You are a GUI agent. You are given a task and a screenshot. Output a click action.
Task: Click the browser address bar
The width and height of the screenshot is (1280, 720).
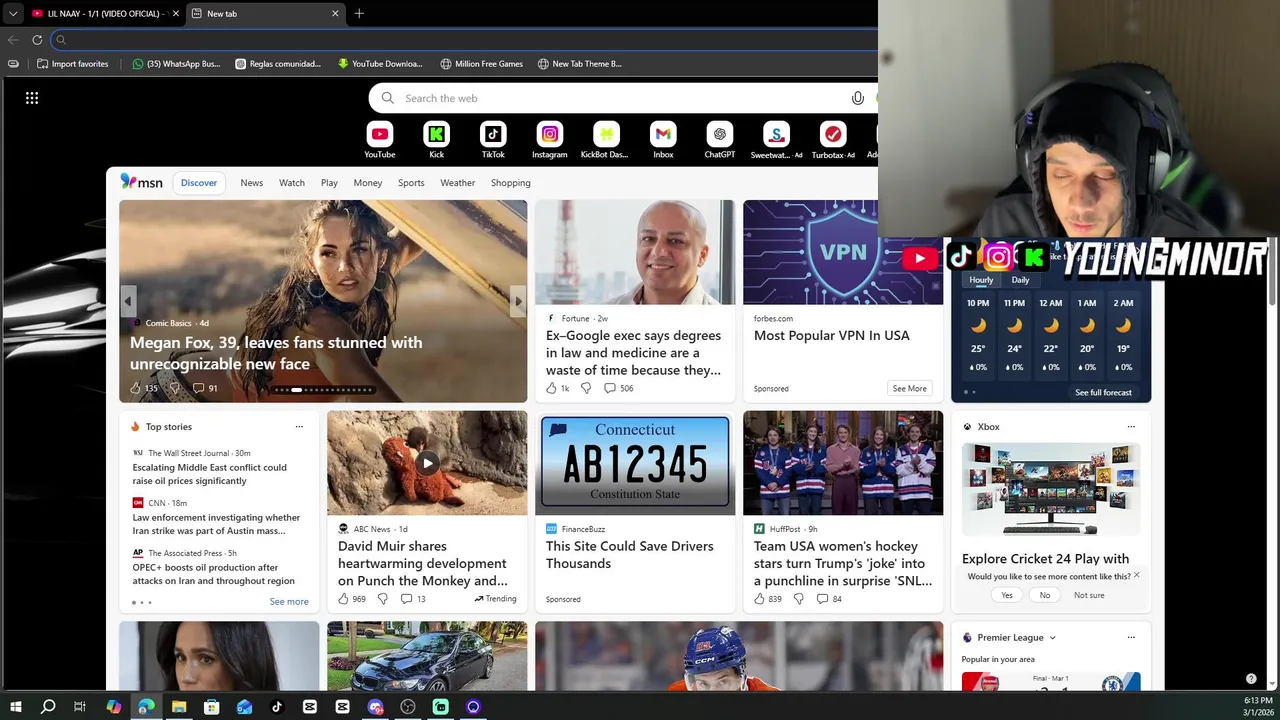click(x=465, y=40)
